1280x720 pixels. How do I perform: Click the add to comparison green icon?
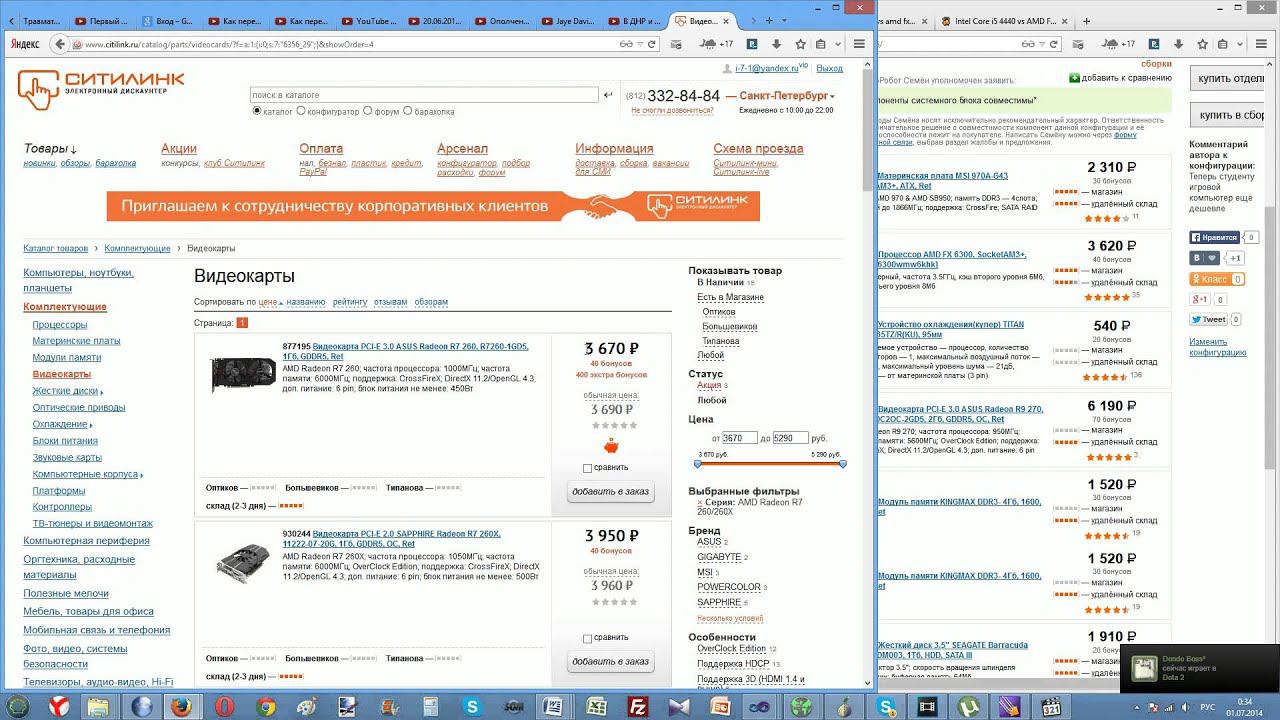pos(1074,78)
